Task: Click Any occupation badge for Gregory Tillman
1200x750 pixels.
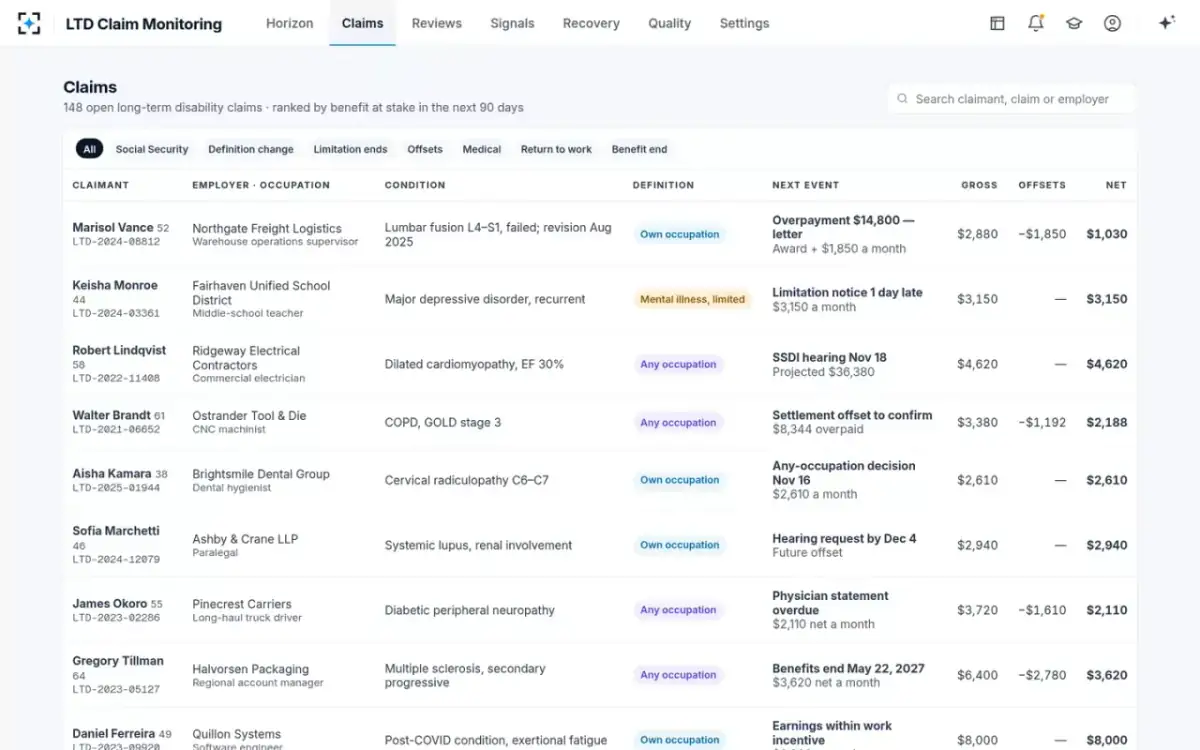Action: coord(678,675)
